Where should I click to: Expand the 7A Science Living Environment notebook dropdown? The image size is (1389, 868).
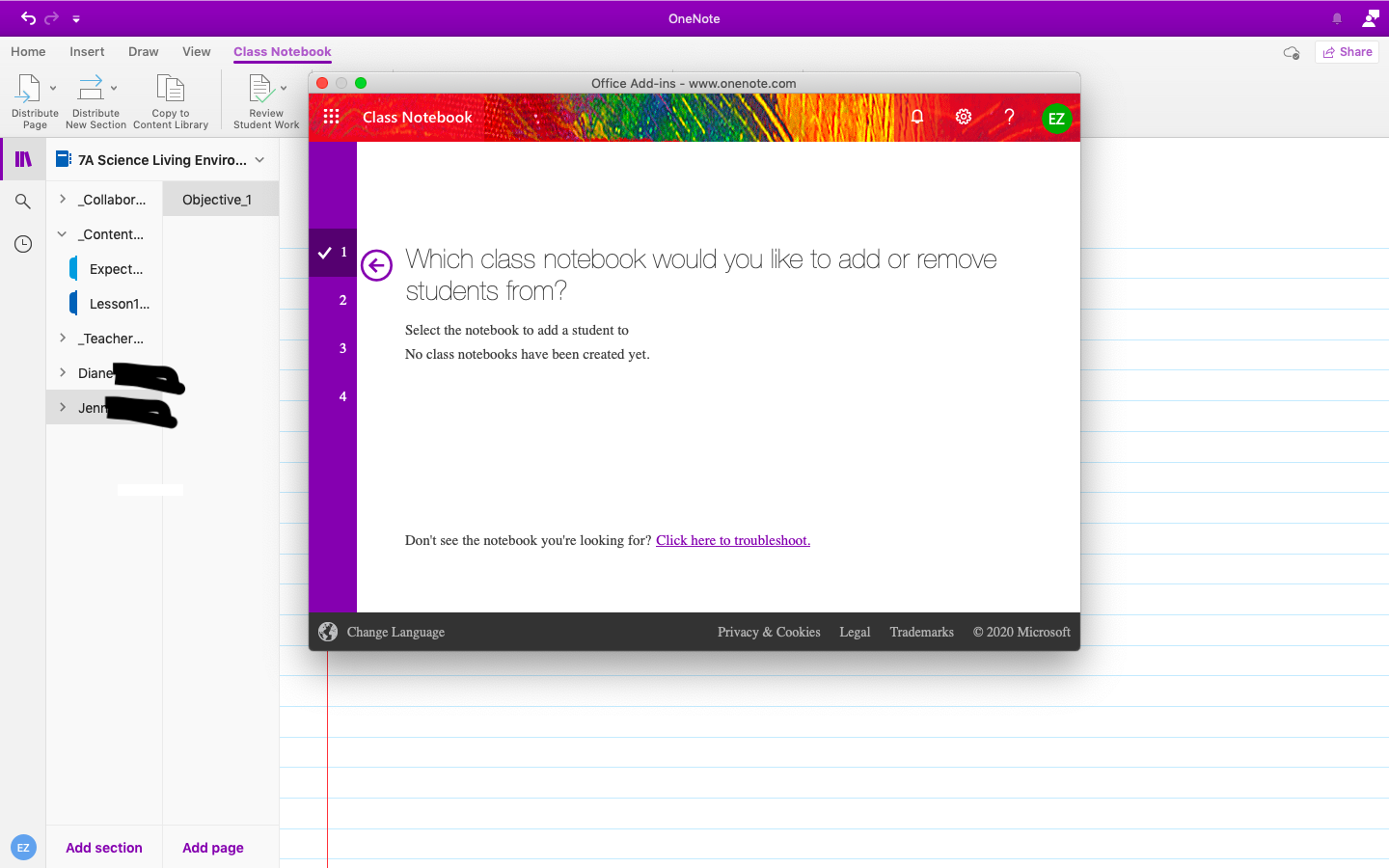pos(259,160)
